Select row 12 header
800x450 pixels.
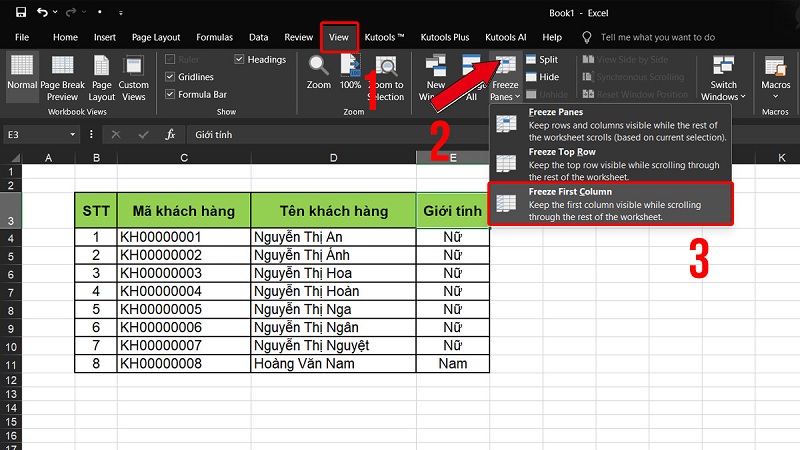click(11, 380)
